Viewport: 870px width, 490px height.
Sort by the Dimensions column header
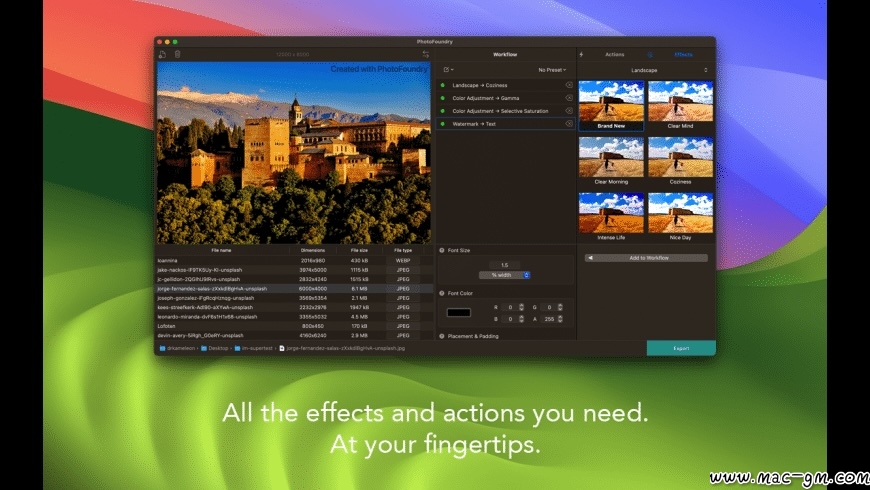pos(312,250)
